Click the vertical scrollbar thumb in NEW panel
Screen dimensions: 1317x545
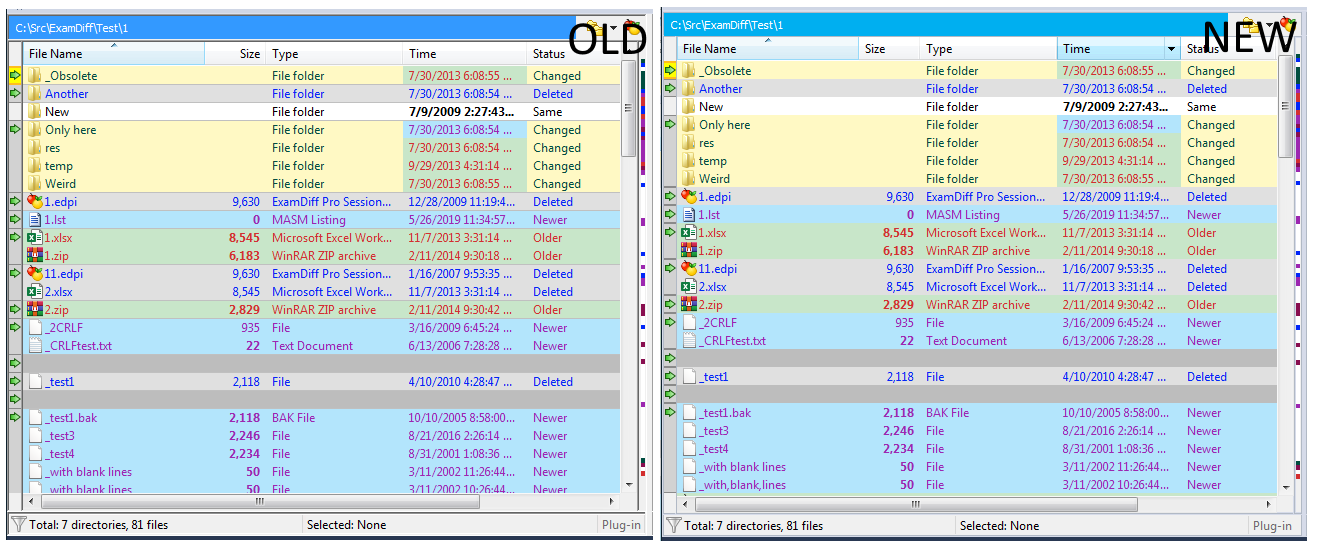tap(1284, 108)
